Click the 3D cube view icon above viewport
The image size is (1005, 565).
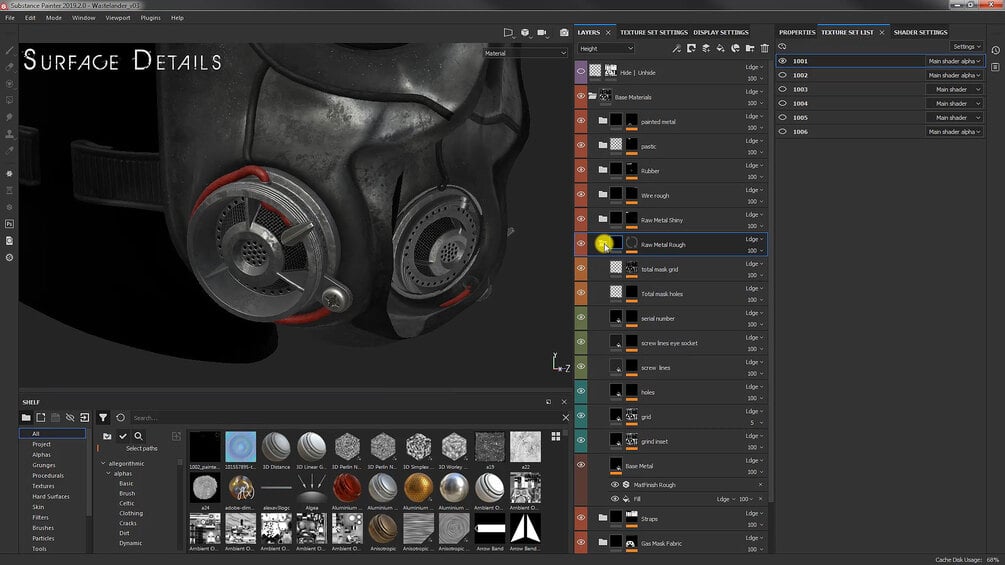click(525, 32)
